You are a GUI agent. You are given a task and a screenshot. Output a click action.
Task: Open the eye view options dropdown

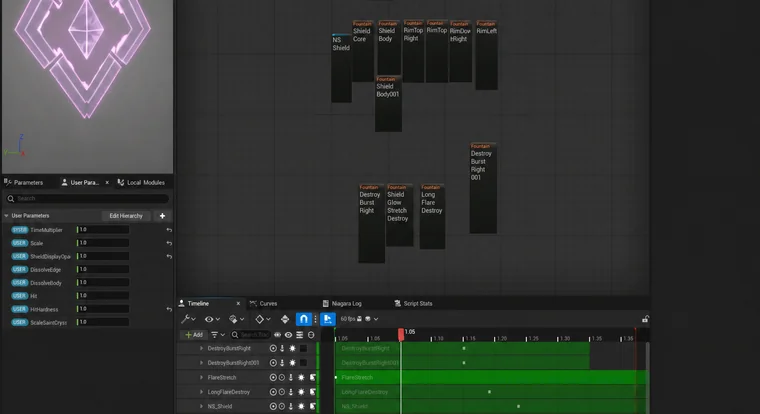point(212,319)
